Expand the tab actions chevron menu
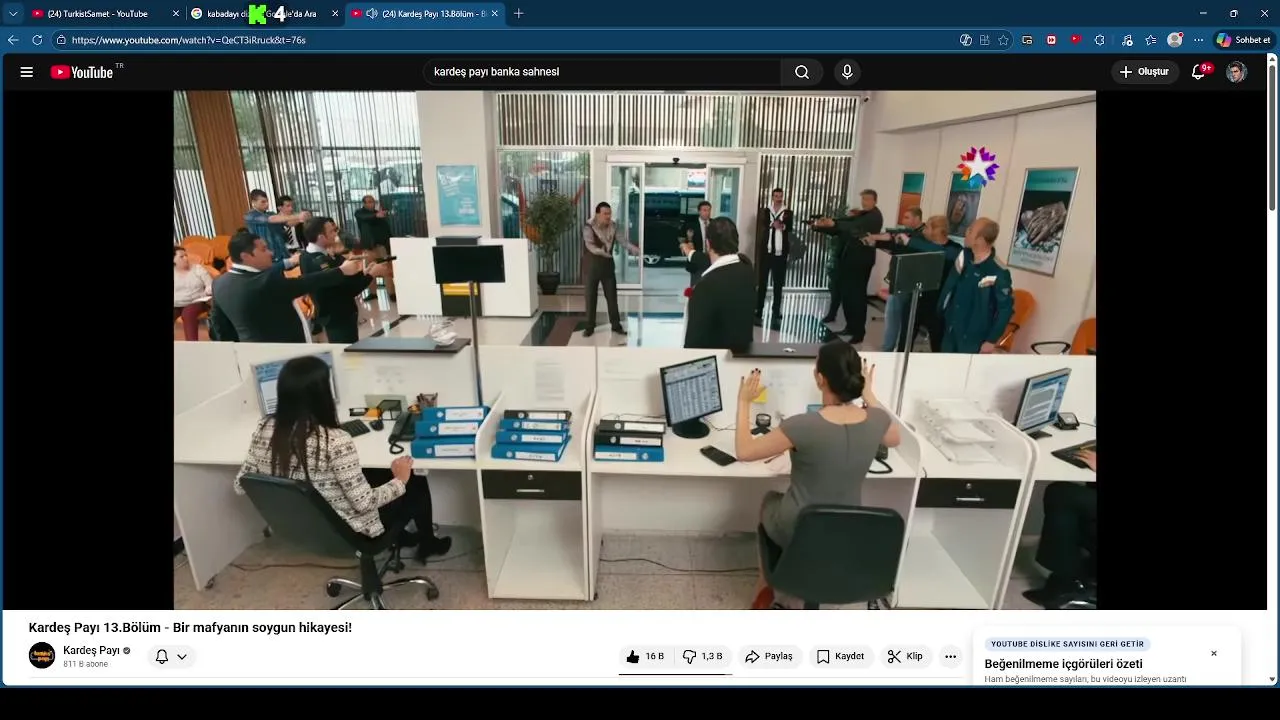 [x=13, y=14]
